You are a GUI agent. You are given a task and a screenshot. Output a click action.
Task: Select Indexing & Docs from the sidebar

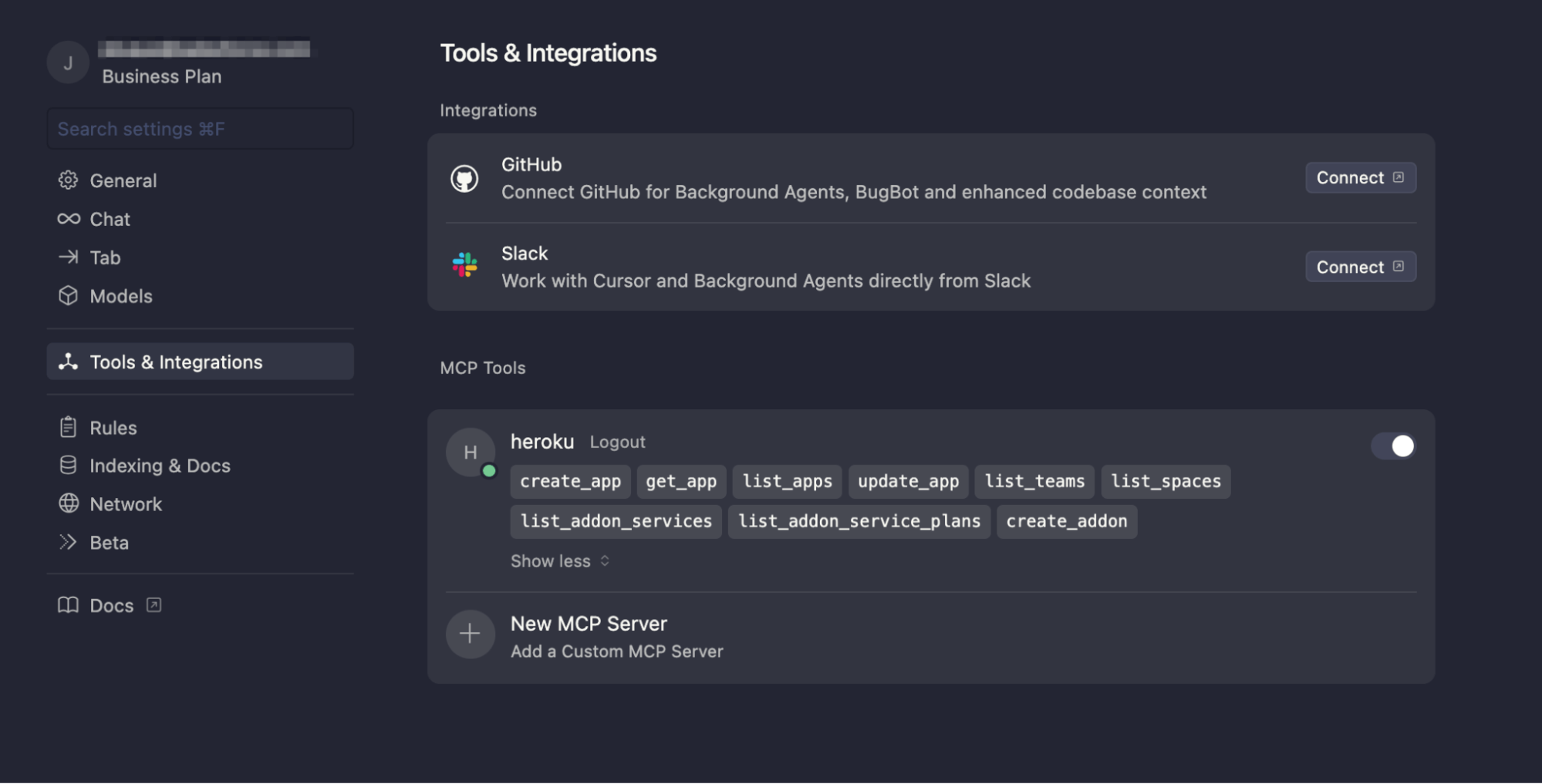pyautogui.click(x=160, y=466)
